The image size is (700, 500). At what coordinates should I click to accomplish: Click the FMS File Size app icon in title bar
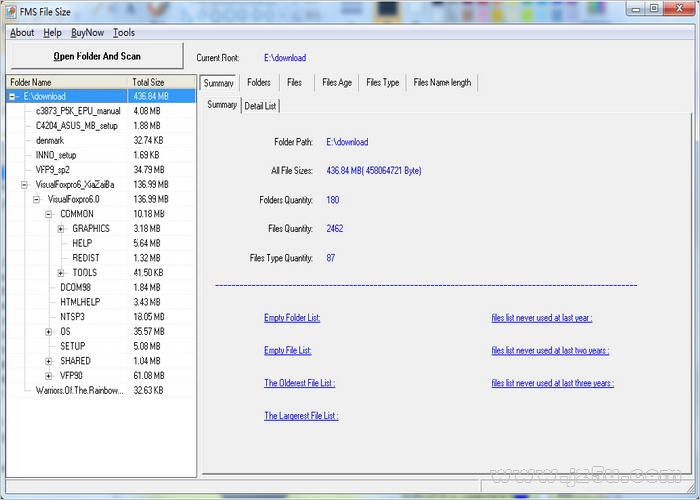11,12
